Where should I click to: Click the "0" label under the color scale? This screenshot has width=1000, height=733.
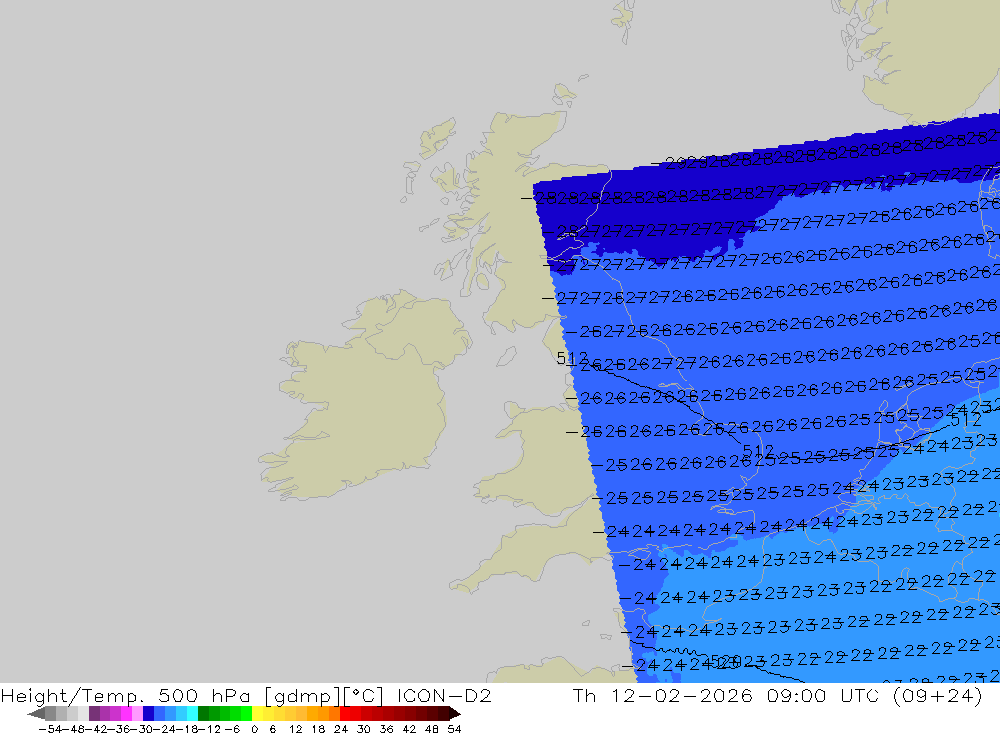click(x=254, y=729)
